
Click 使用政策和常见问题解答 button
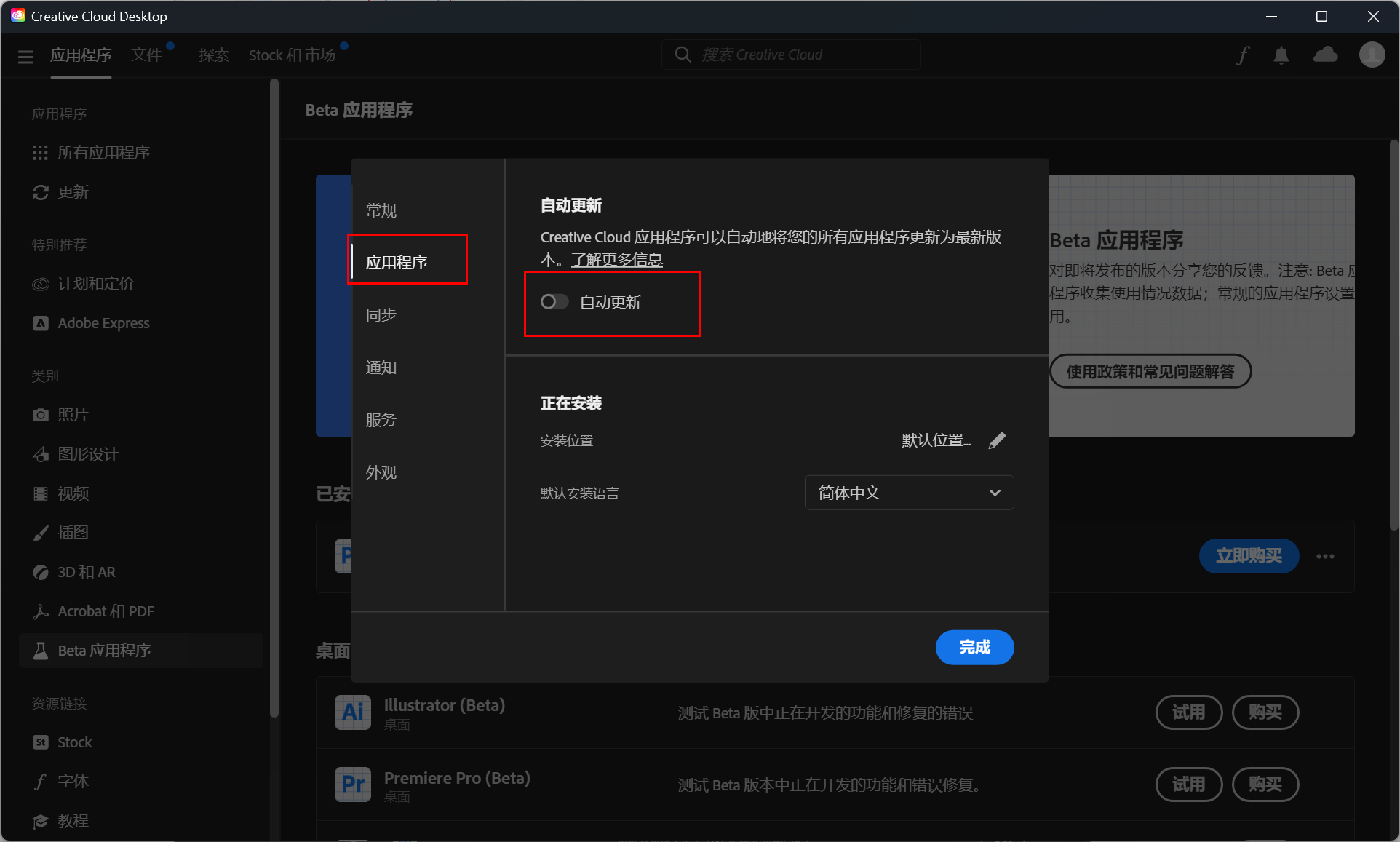click(x=1150, y=371)
